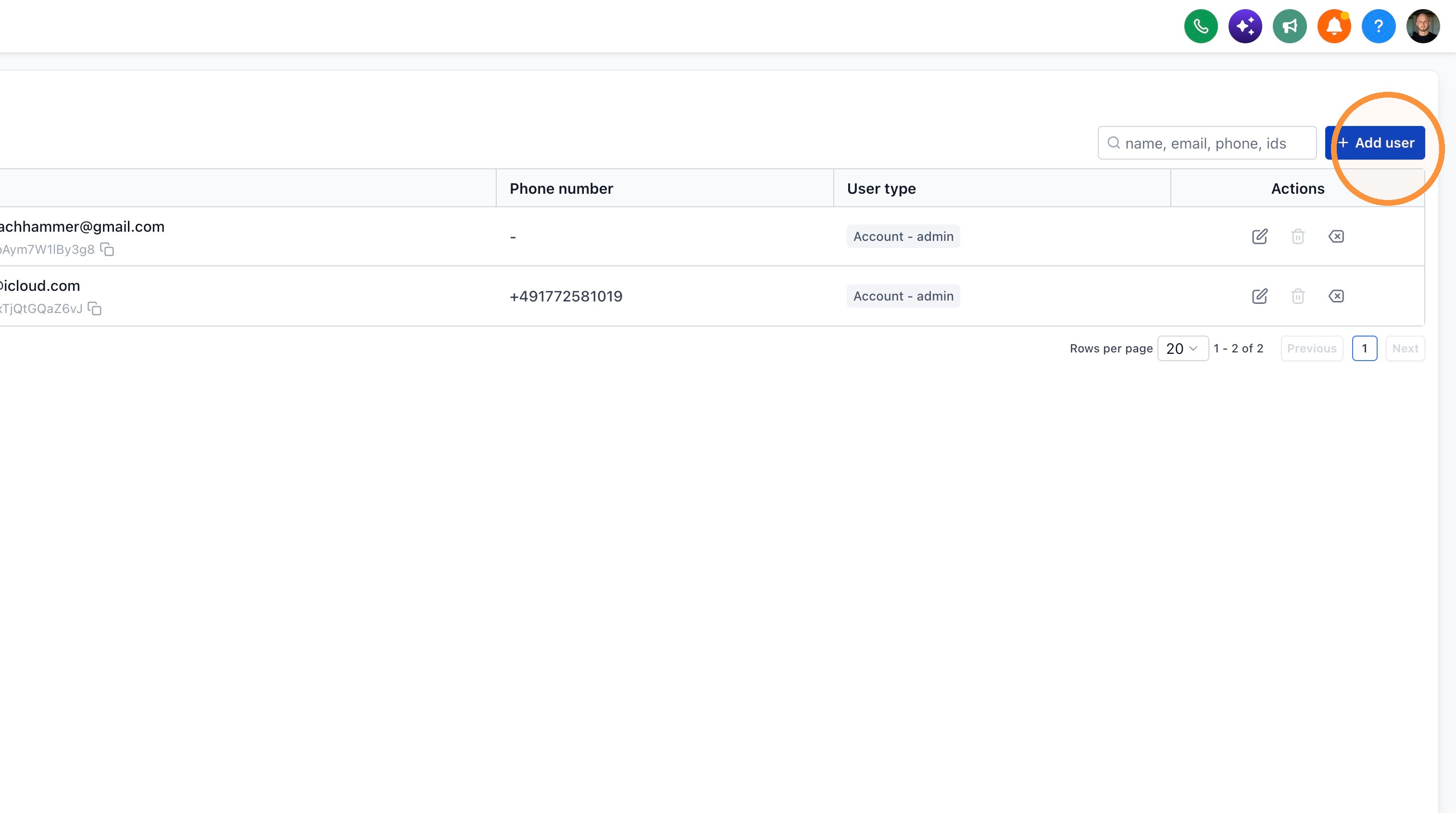
Task: Click the trash icon for the gmail.com user
Action: (1298, 236)
